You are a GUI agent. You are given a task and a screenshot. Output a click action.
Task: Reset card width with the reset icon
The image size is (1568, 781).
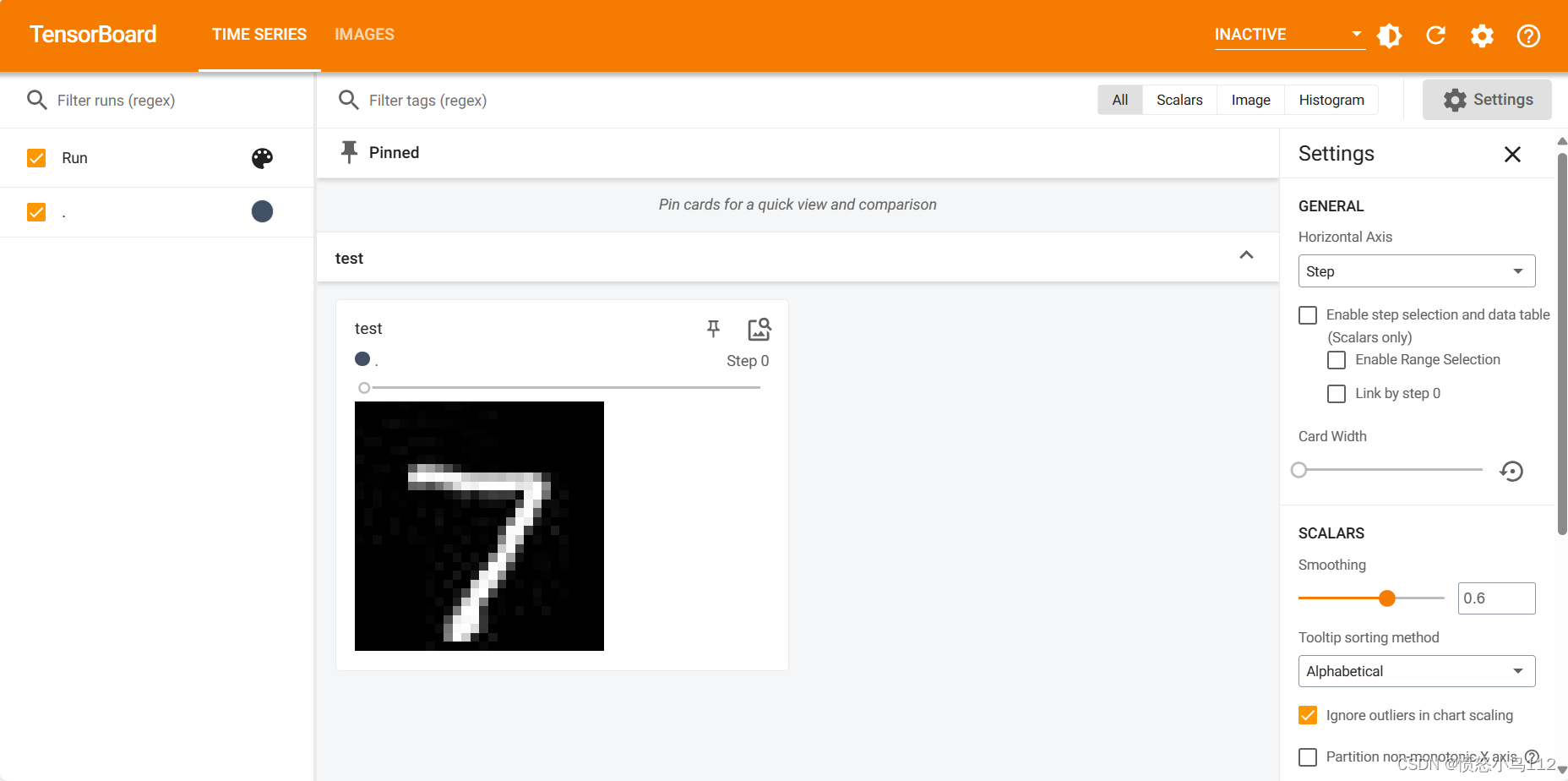(x=1511, y=471)
